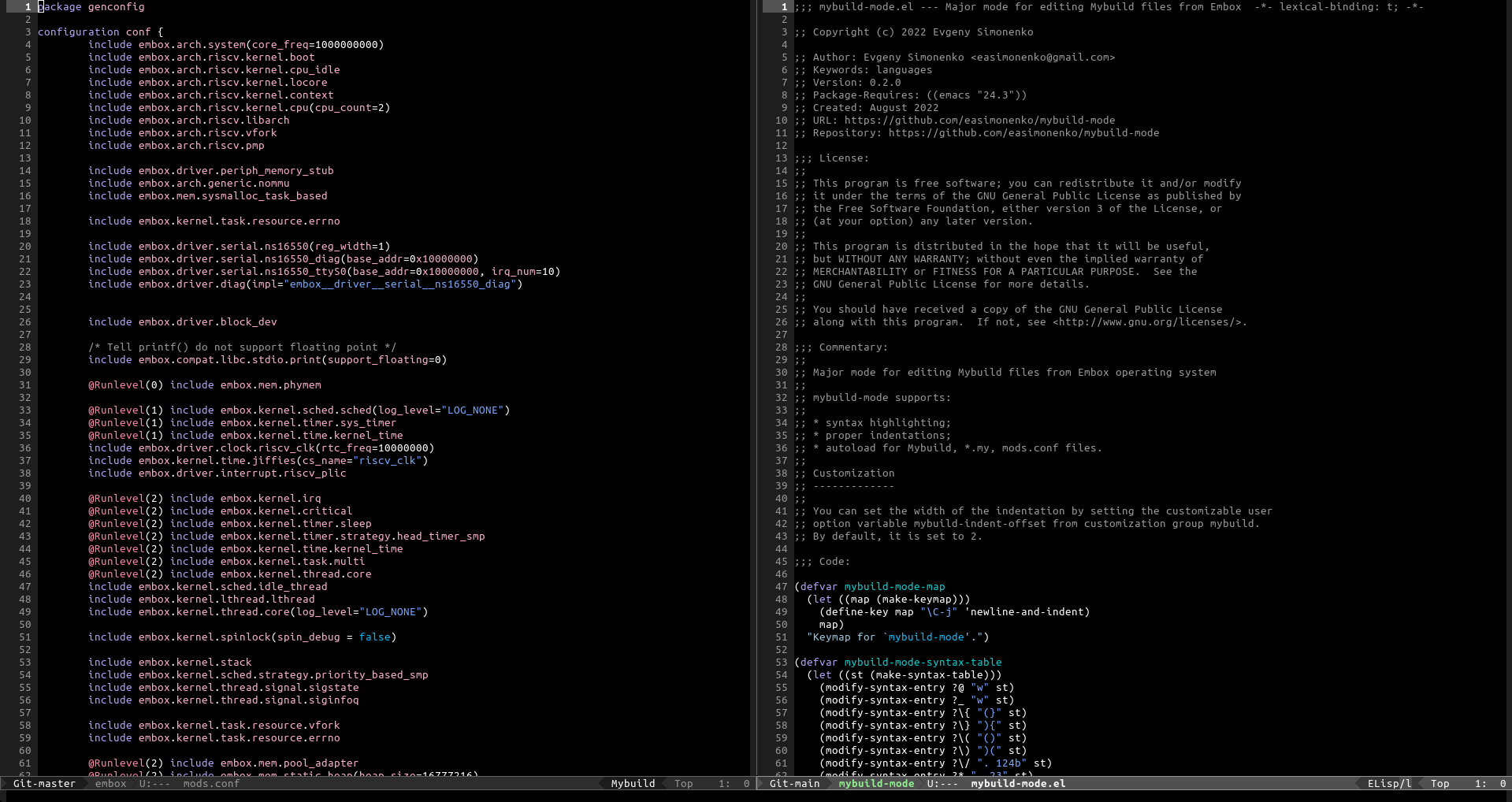Click string "embox__driver__serial__ns16550_diag"

point(400,284)
